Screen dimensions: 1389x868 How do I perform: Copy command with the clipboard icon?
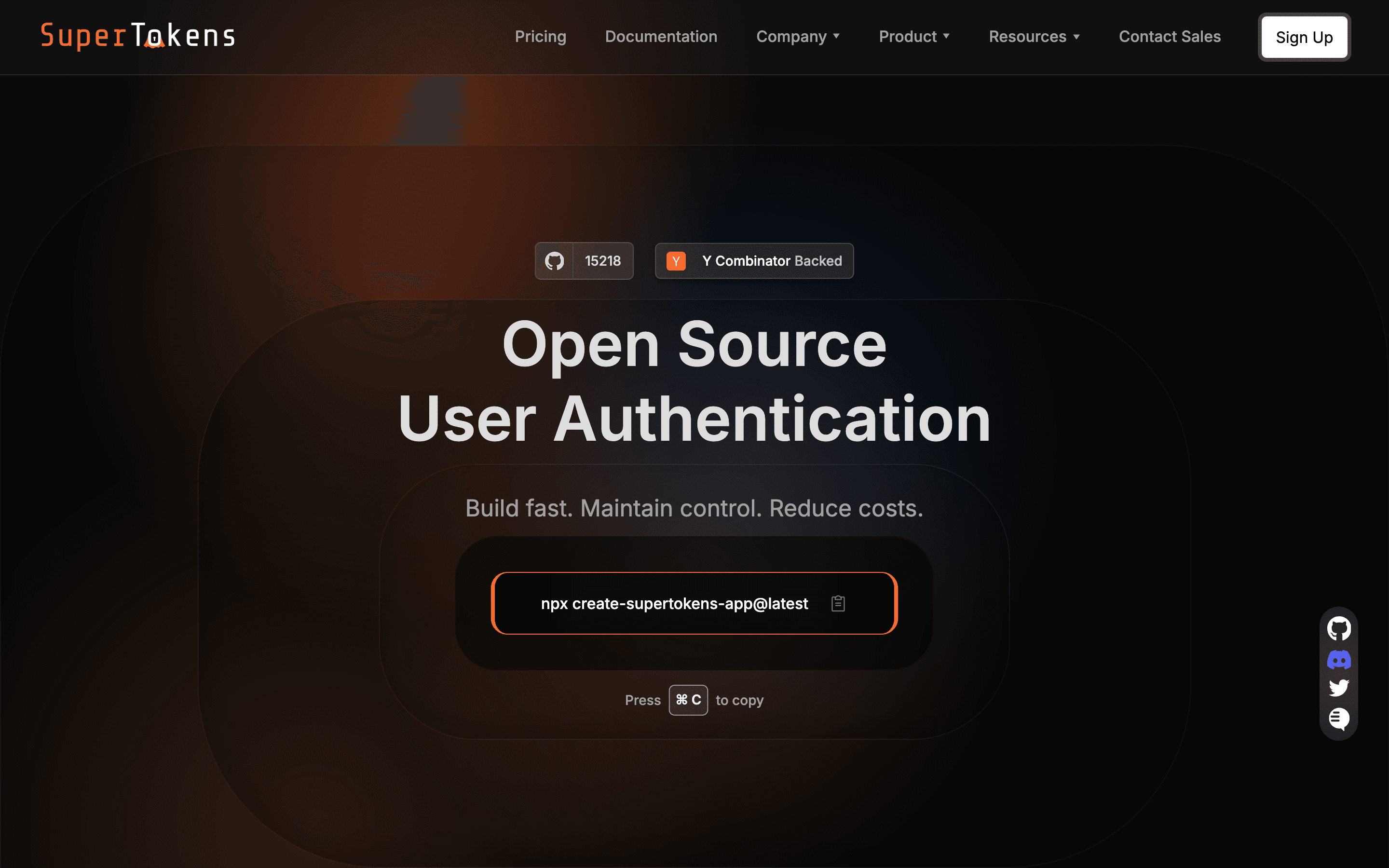coord(838,603)
